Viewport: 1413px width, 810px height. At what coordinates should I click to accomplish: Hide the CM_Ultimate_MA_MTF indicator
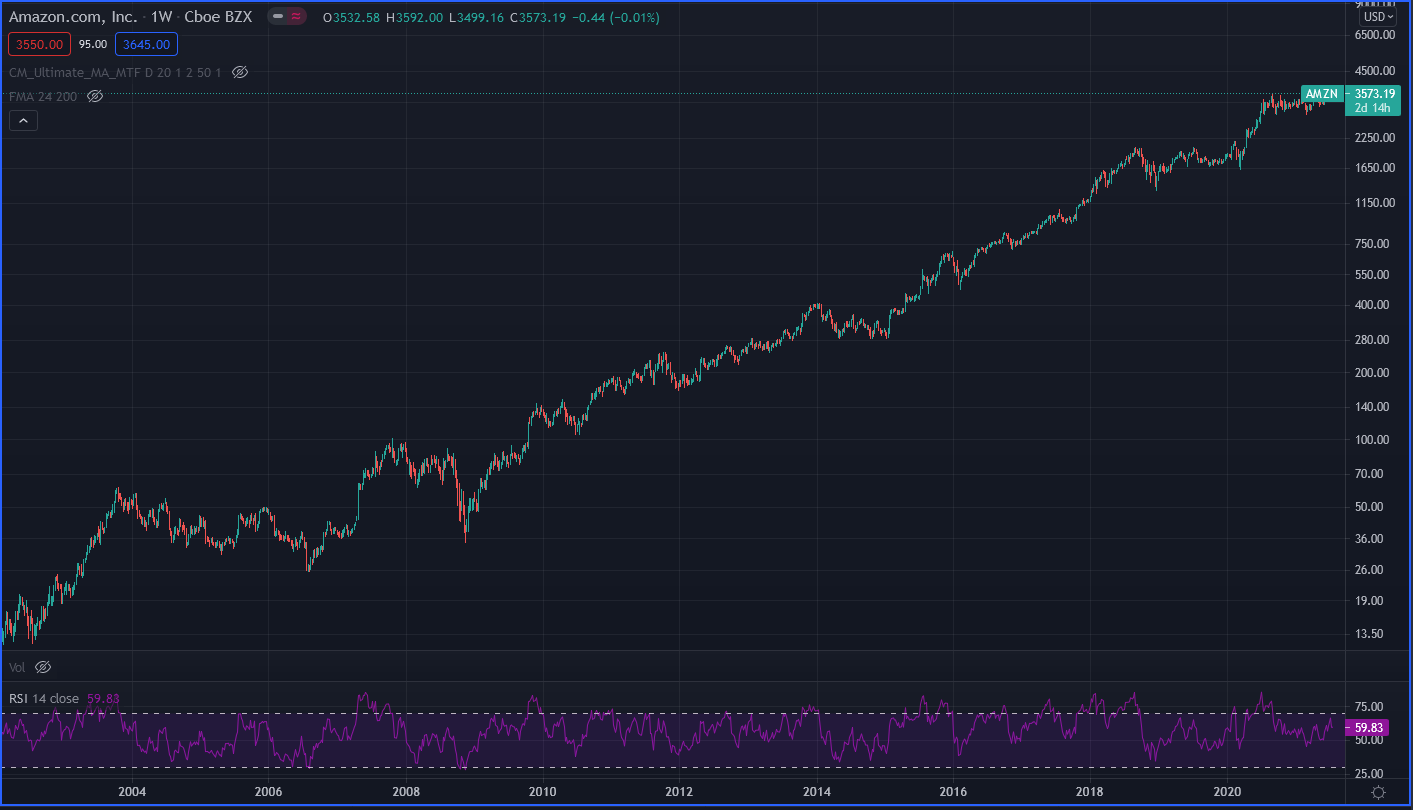239,72
